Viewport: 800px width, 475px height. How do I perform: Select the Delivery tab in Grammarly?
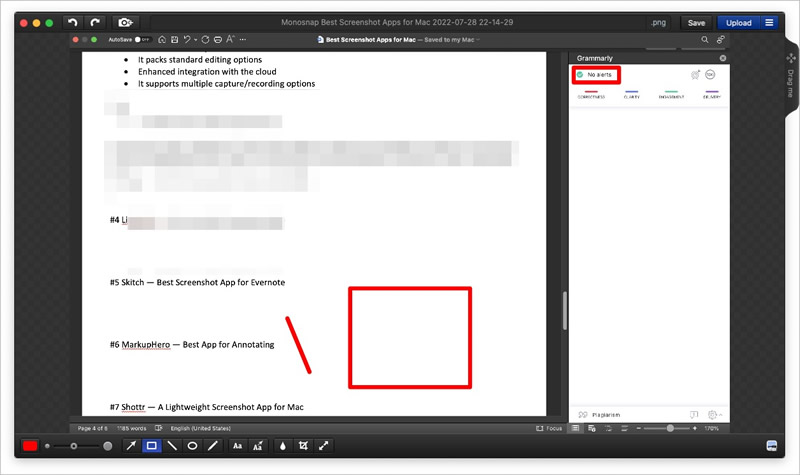[711, 95]
